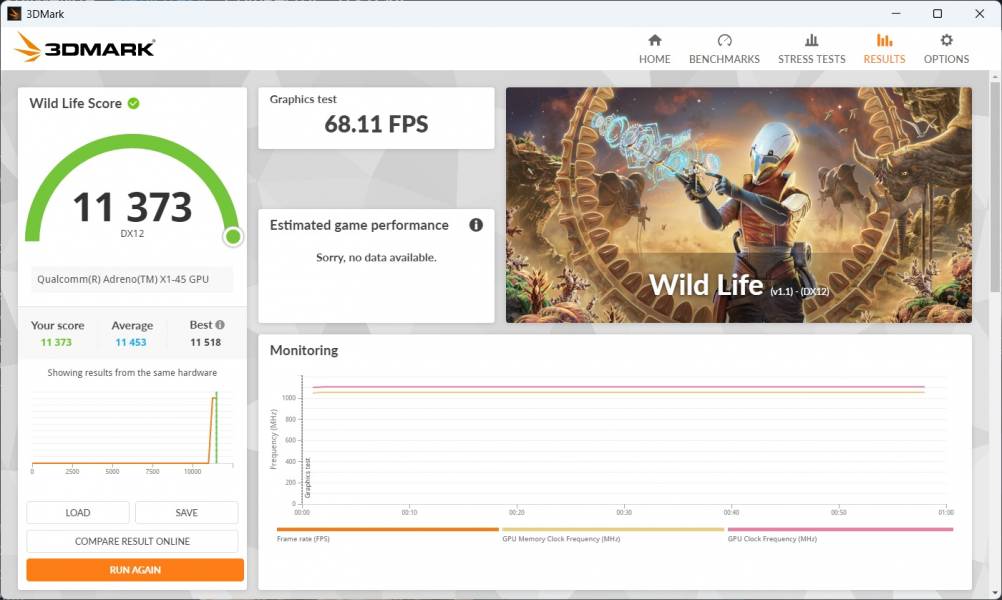1002x600 pixels.
Task: Click the info icon beside Estimated game performance
Action: [x=475, y=225]
